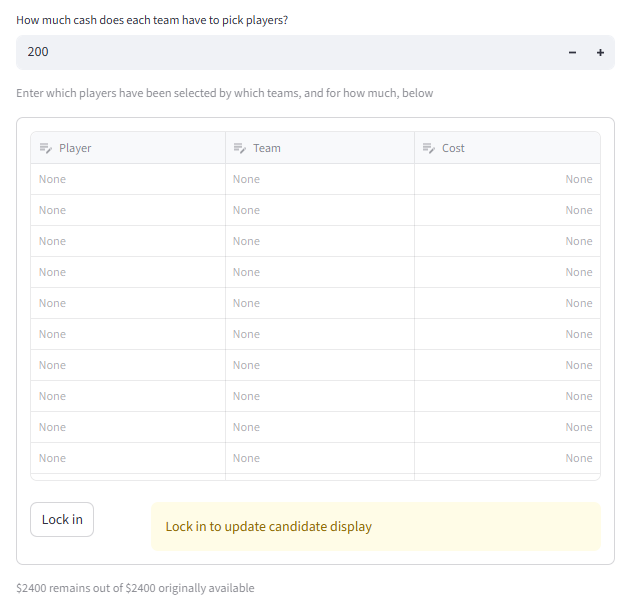This screenshot has width=618, height=606.
Task: Click the minus button to decrease cash
Action: (572, 53)
